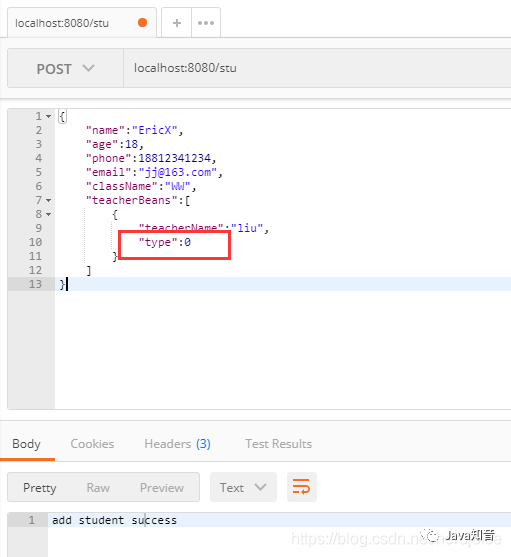Open the Headers (3) tab
The width and height of the screenshot is (511, 557).
click(x=177, y=444)
